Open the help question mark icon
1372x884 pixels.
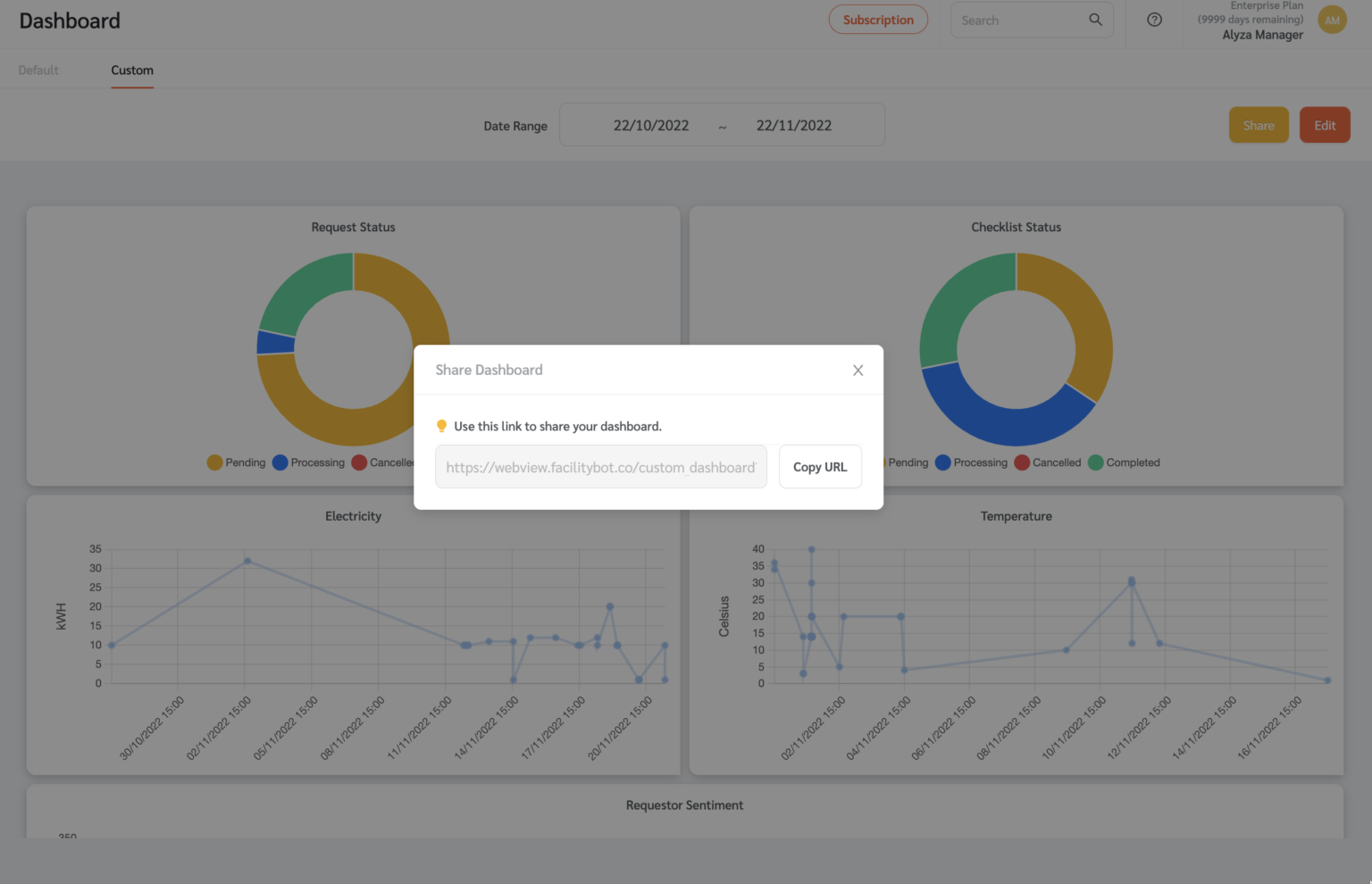click(1153, 20)
